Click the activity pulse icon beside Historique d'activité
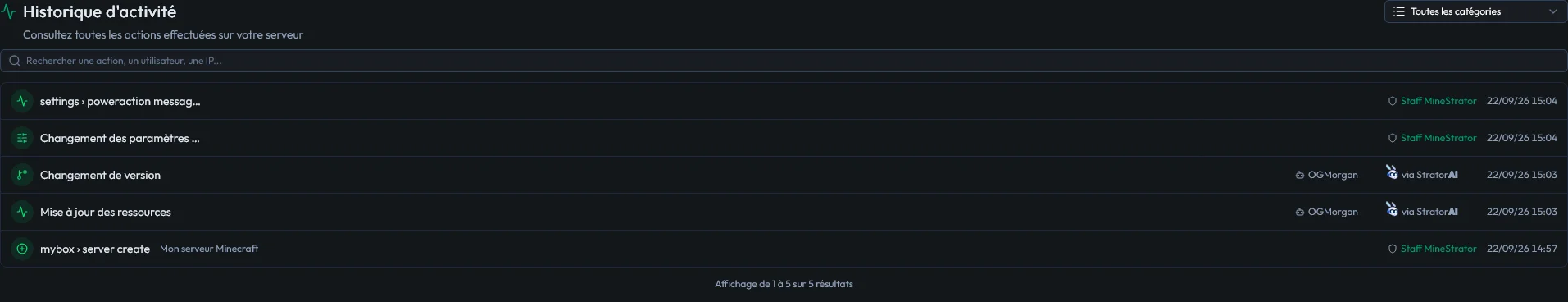 pos(9,12)
